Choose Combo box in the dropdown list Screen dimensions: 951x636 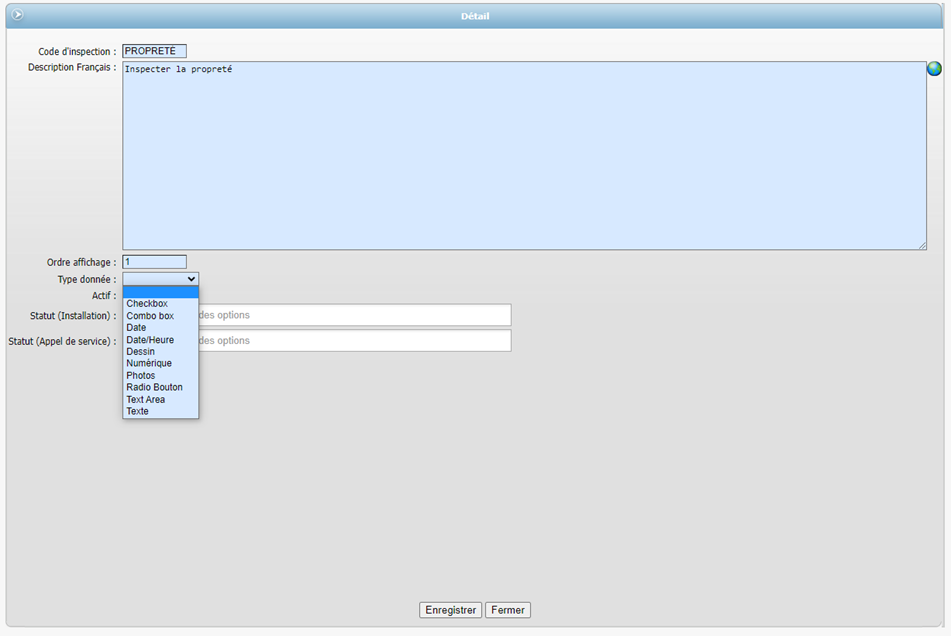point(150,316)
